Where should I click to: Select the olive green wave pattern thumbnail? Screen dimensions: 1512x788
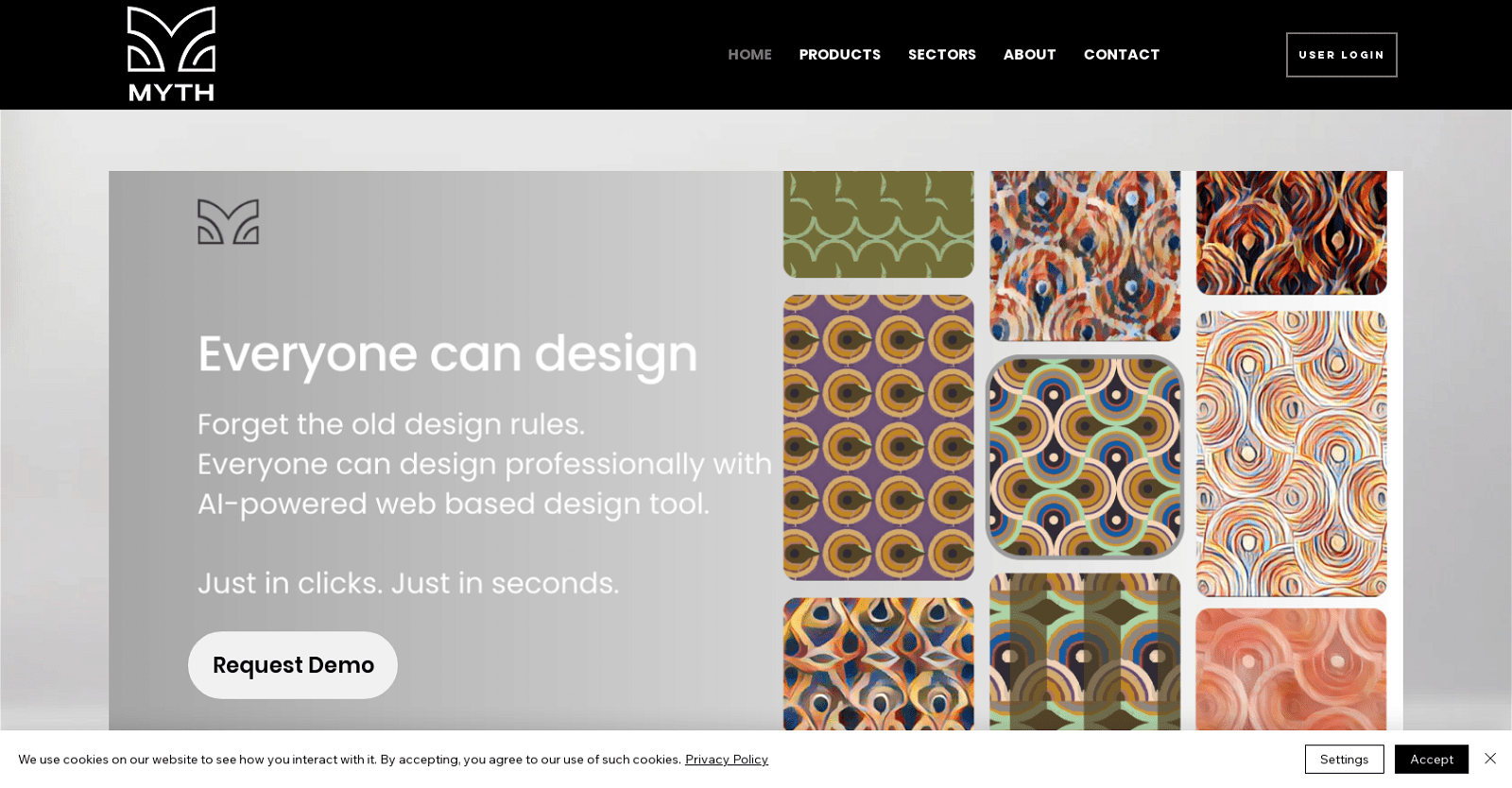click(x=878, y=224)
